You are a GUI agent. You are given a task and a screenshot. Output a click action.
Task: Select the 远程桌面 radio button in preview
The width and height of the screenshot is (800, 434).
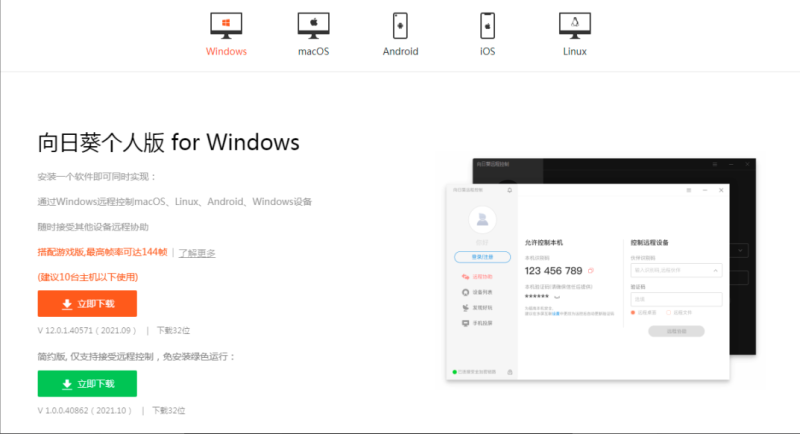pyautogui.click(x=633, y=313)
